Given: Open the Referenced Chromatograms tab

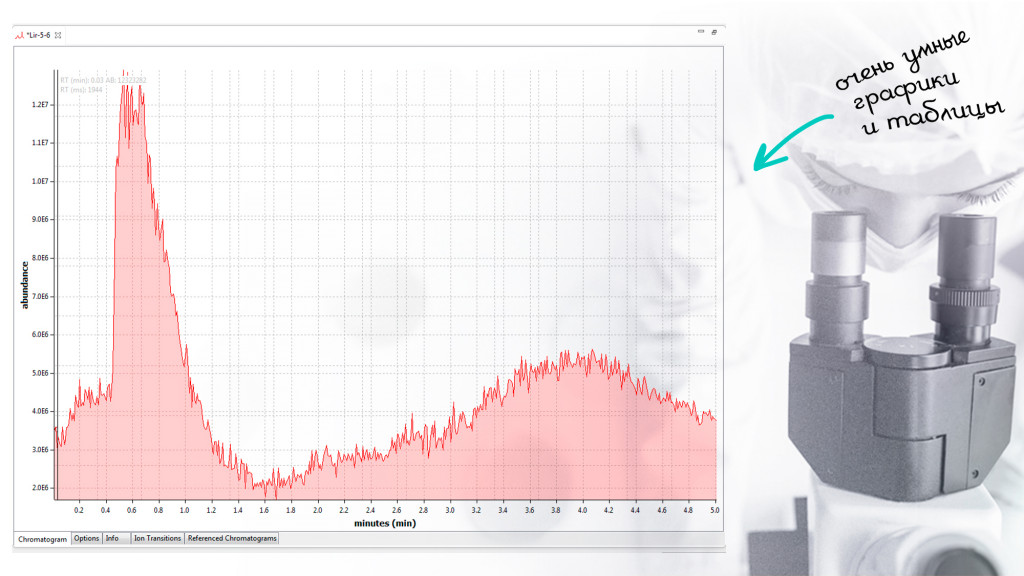Looking at the screenshot, I should pos(232,539).
